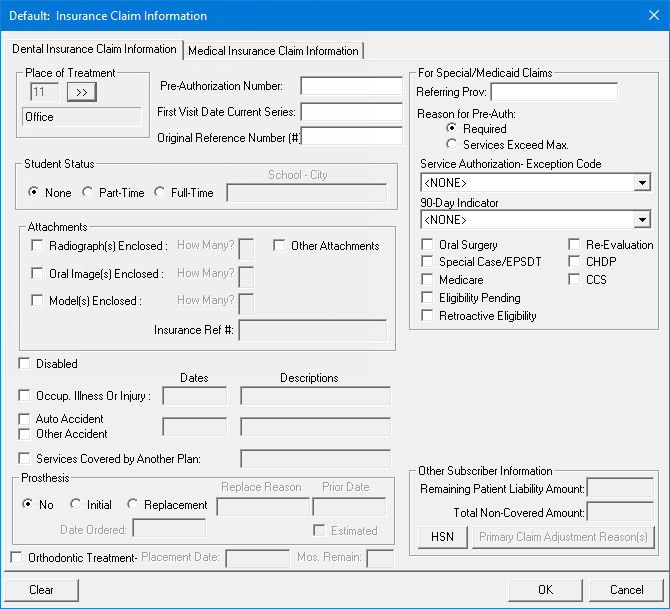Check the Radiograph(s) Enclosed box

coord(38,246)
